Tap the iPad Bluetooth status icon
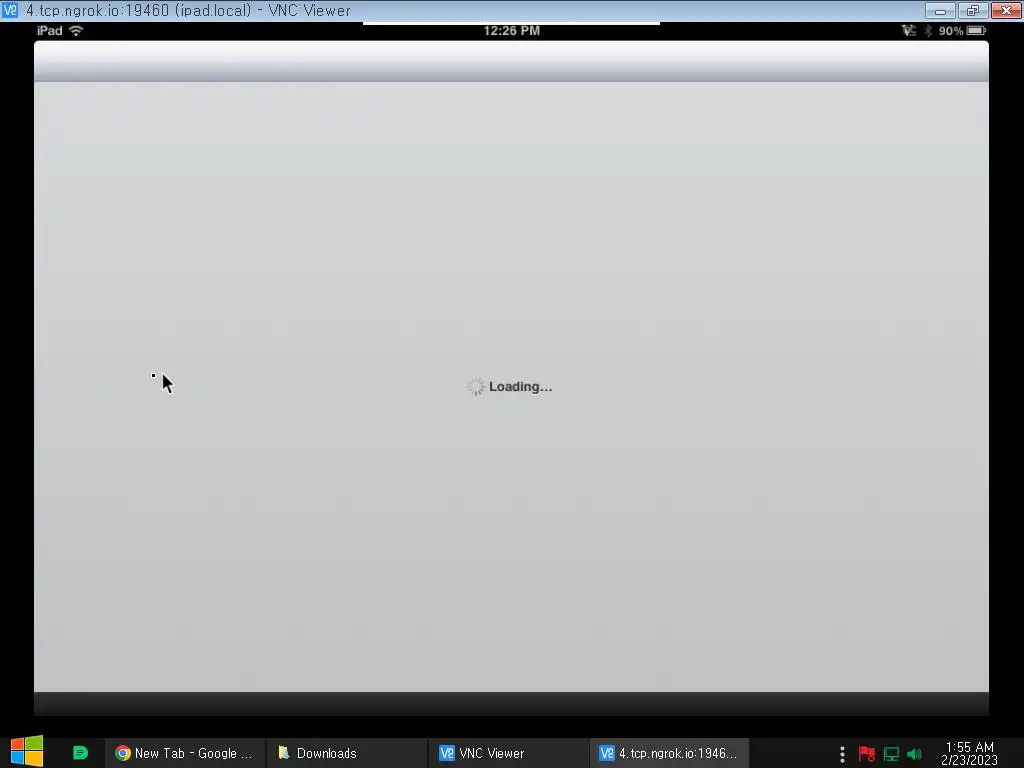Screen dimensions: 1024x768 (x=928, y=31)
